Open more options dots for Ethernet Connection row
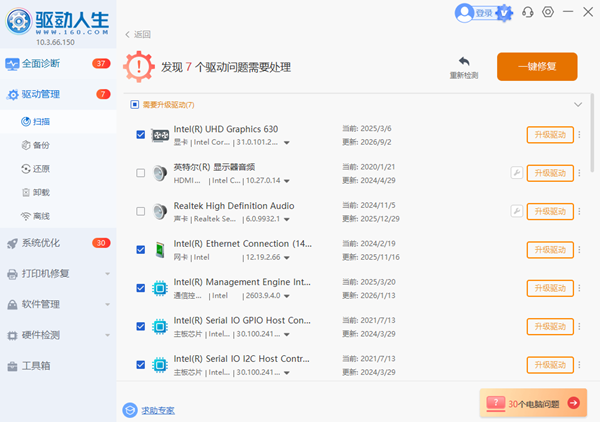 (x=579, y=249)
